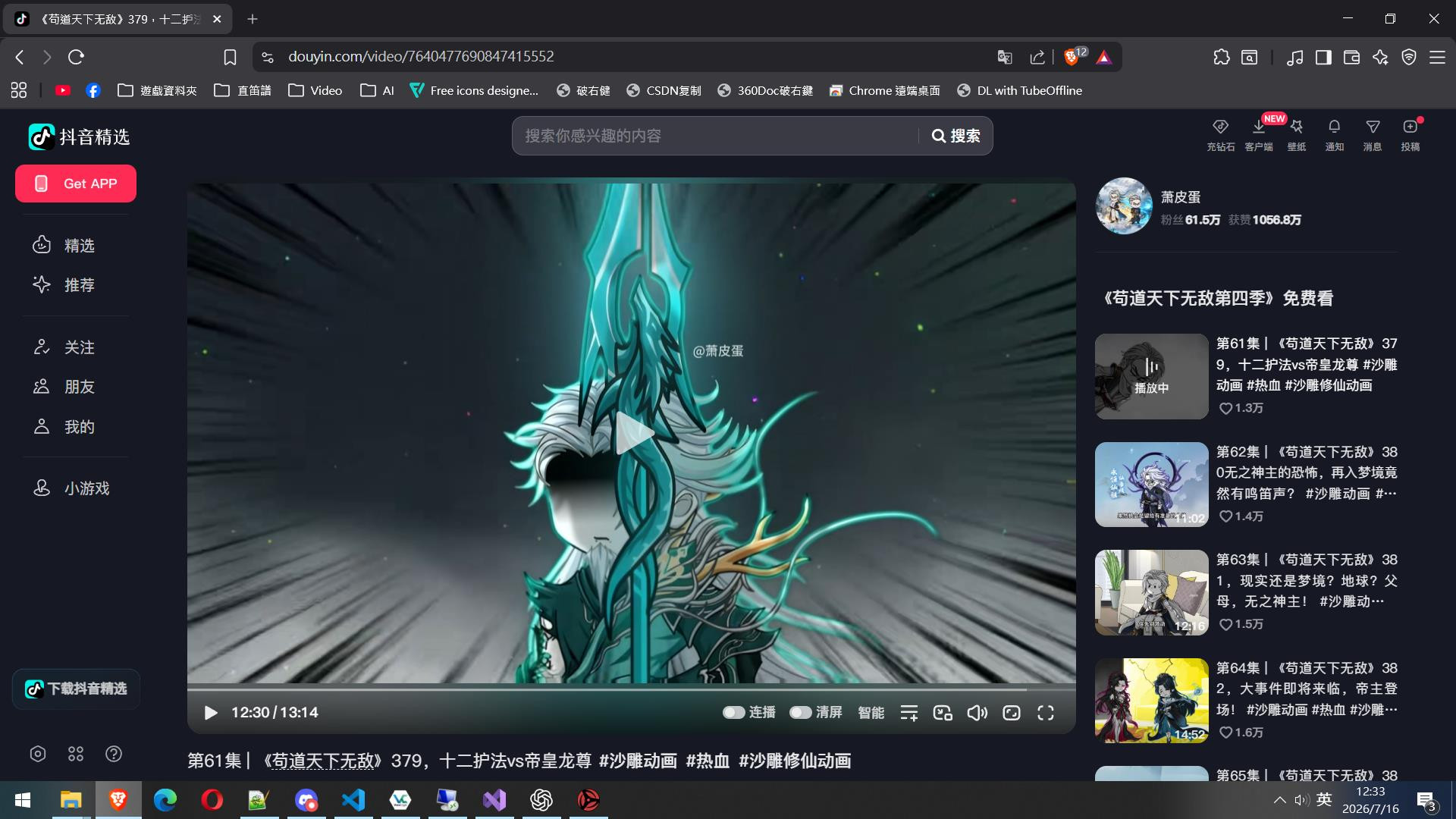Reload the page in the browser
Image resolution: width=1456 pixels, height=819 pixels.
[76, 57]
